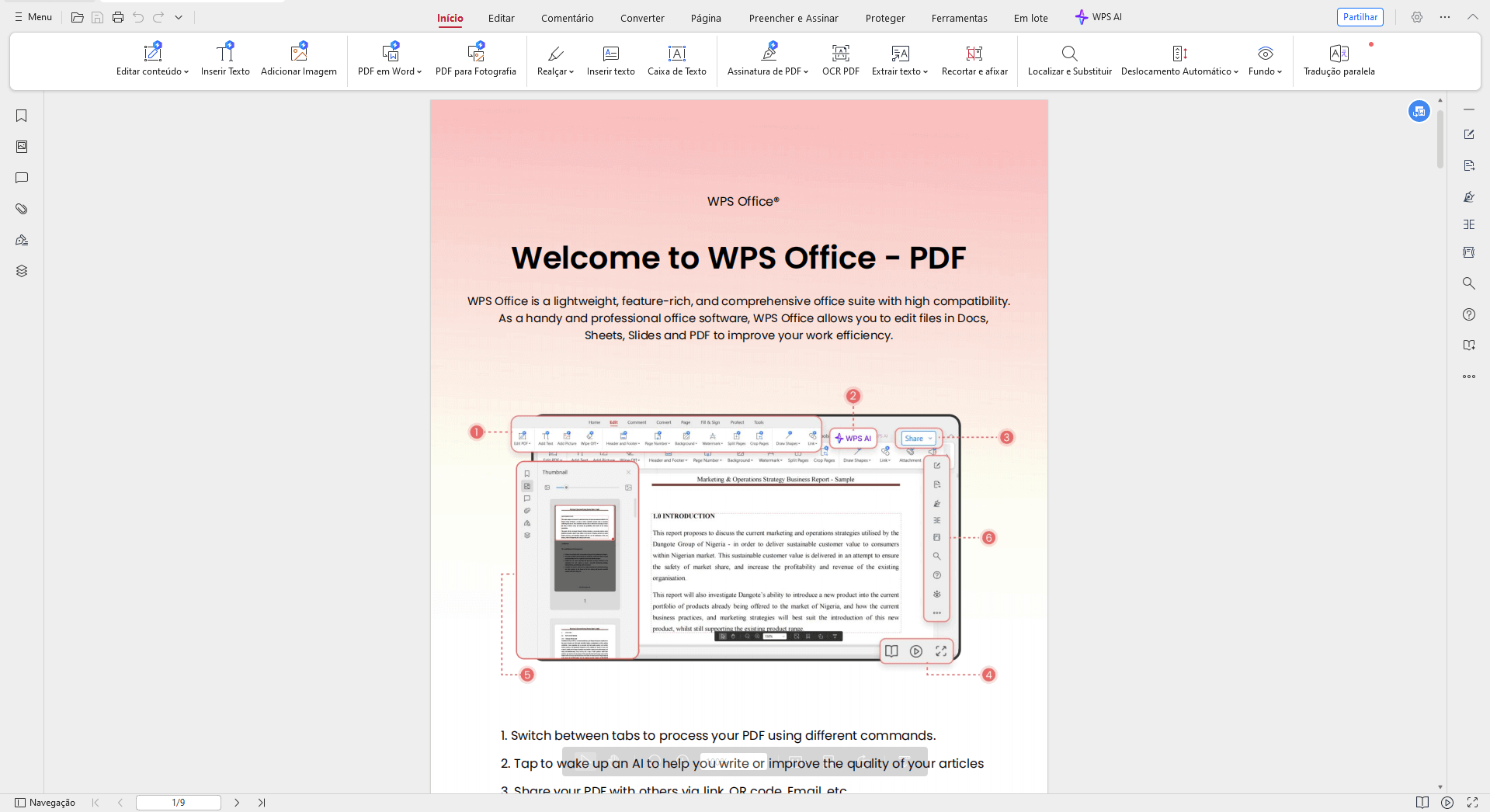Click Adicionar Imagem in the ribbon
This screenshot has height=812, width=1490.
point(299,61)
